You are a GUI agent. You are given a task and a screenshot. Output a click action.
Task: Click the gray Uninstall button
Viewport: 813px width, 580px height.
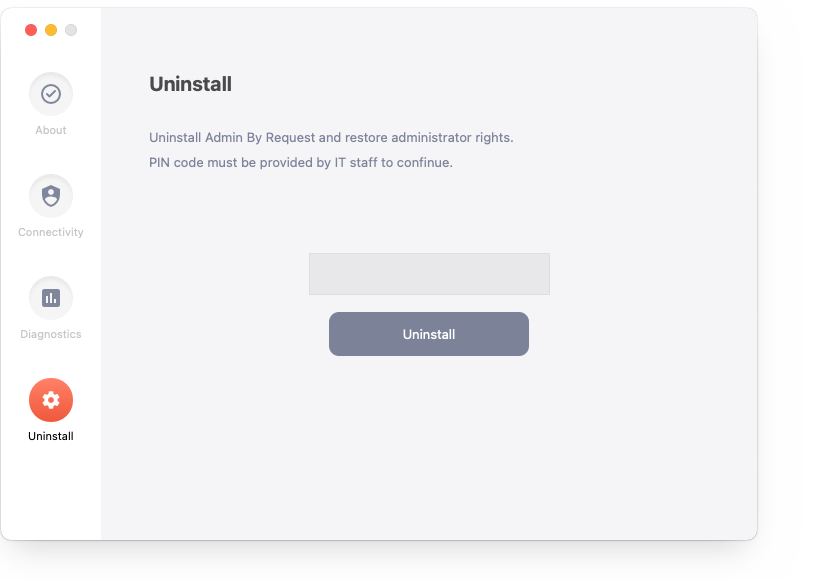point(429,334)
